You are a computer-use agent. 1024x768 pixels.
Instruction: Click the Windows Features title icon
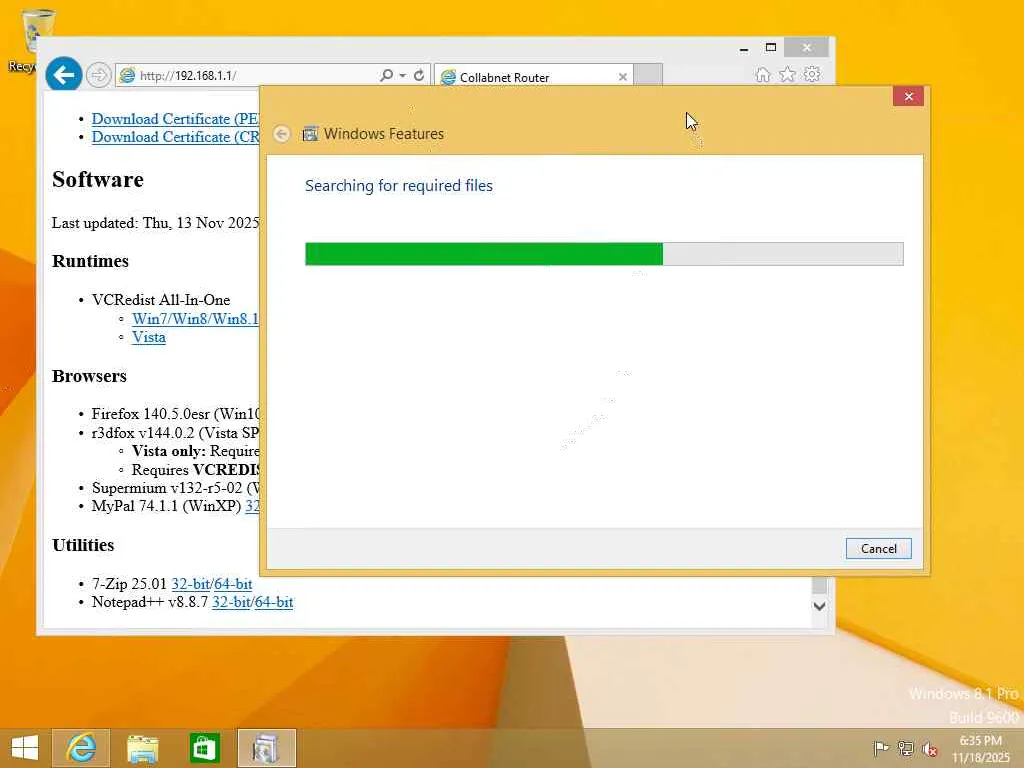tap(310, 134)
